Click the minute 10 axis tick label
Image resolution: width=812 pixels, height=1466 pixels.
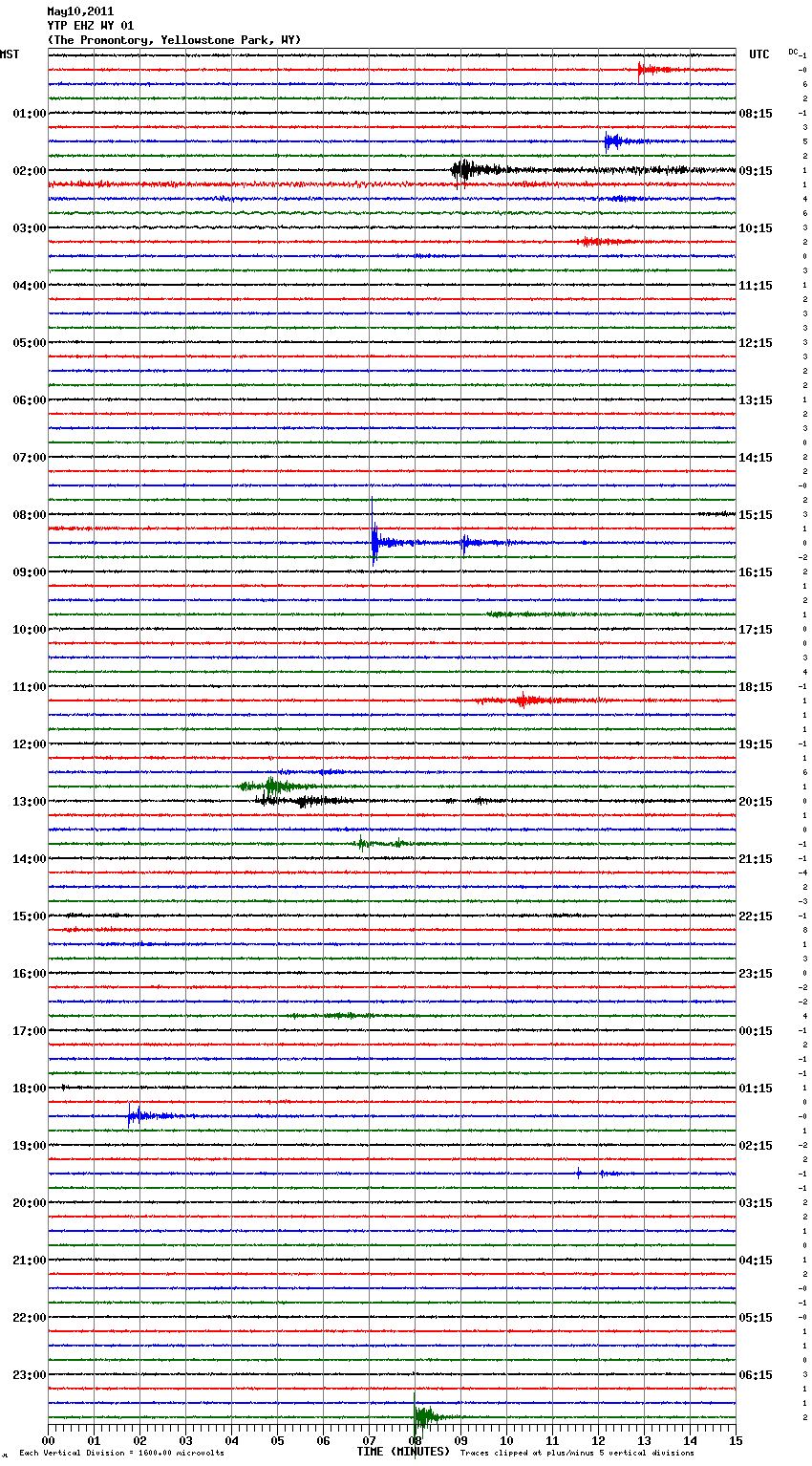(506, 1440)
